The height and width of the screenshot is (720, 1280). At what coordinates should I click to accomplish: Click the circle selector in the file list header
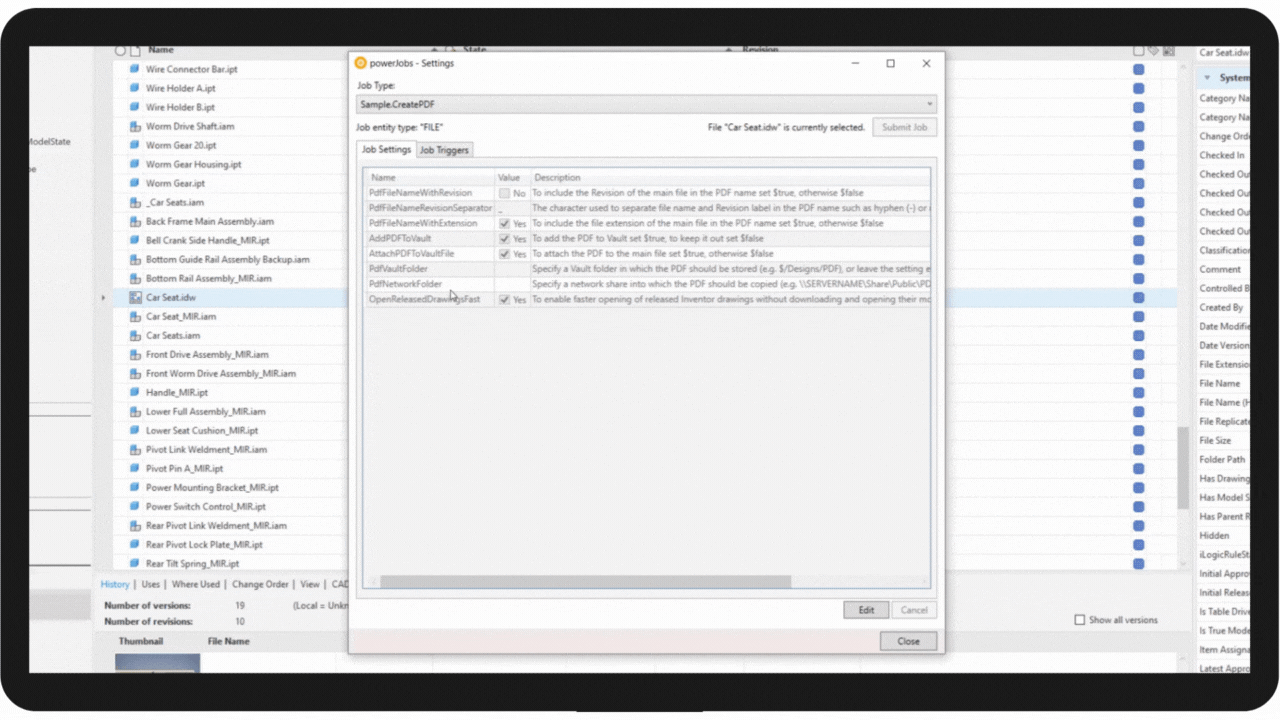(120, 50)
